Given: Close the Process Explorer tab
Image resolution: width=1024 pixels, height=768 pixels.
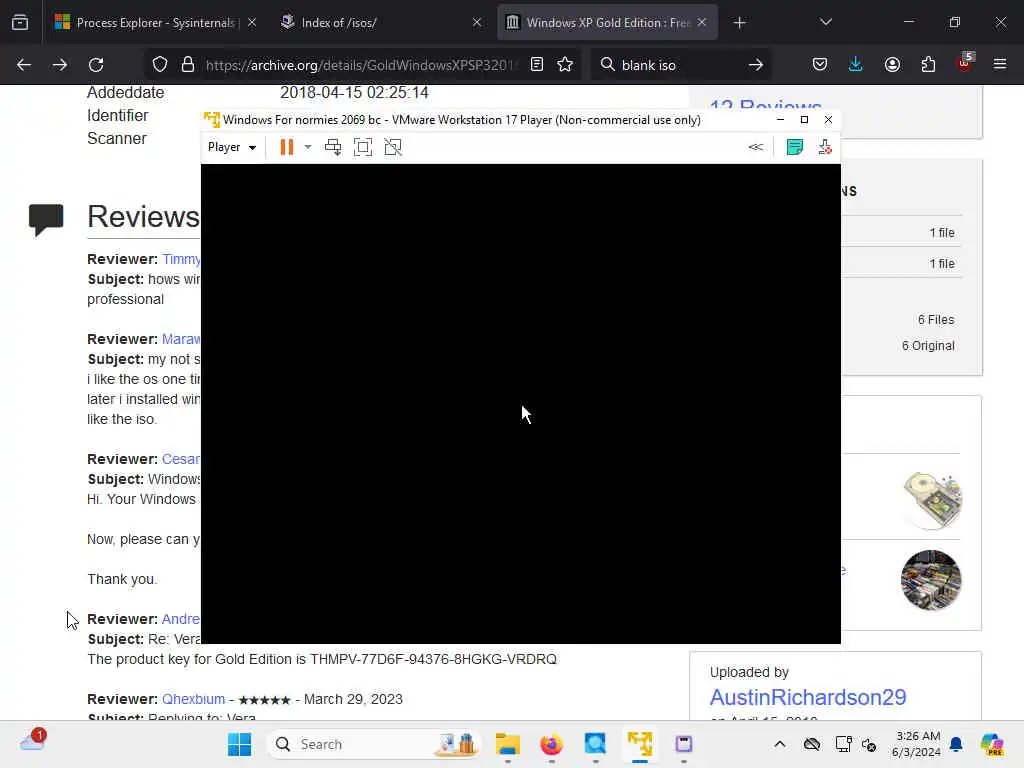Looking at the screenshot, I should [x=252, y=22].
